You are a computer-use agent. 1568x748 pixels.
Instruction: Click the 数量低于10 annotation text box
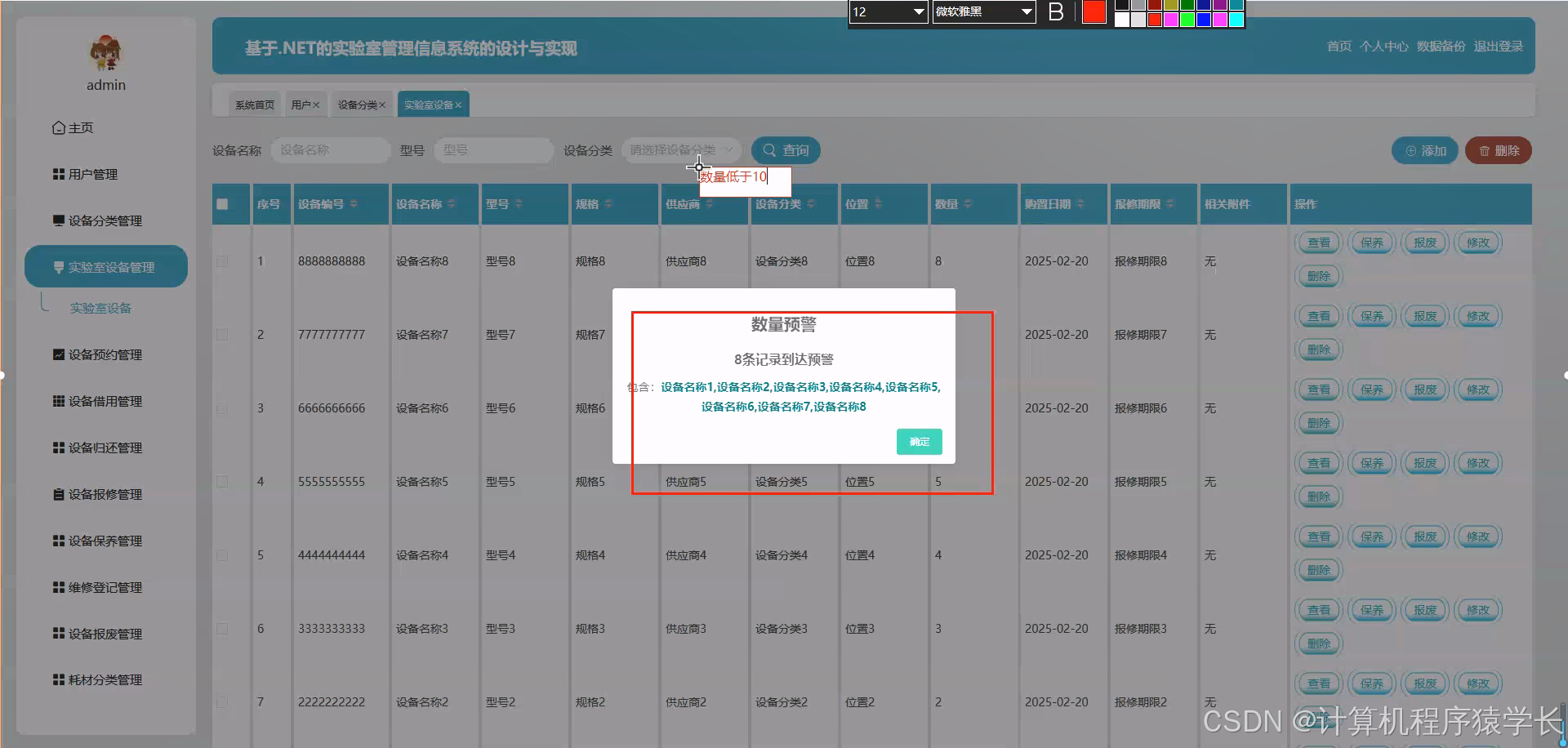click(x=745, y=180)
